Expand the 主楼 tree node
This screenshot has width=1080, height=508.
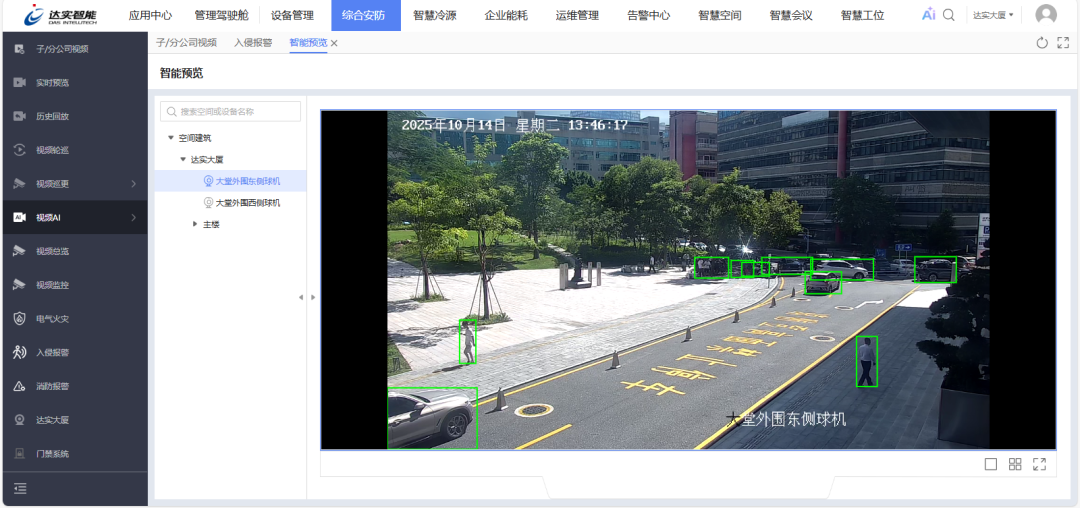195,224
